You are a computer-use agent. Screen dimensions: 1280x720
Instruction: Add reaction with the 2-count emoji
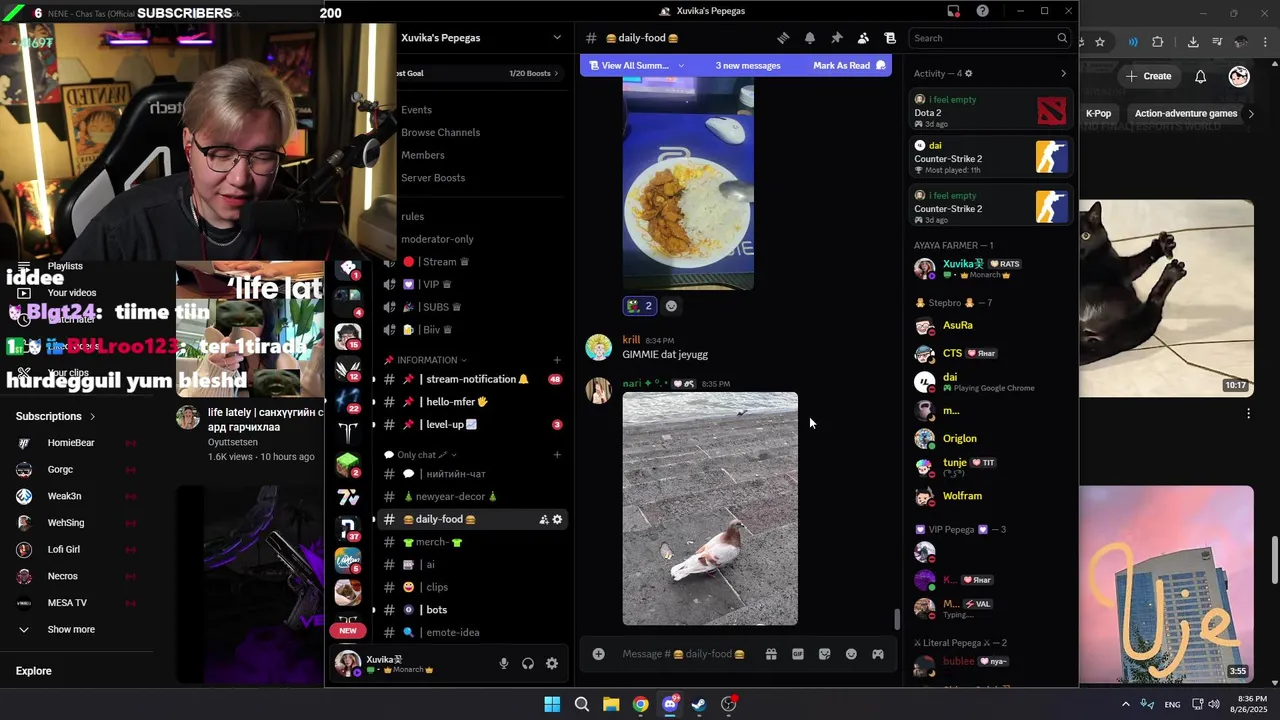point(640,306)
